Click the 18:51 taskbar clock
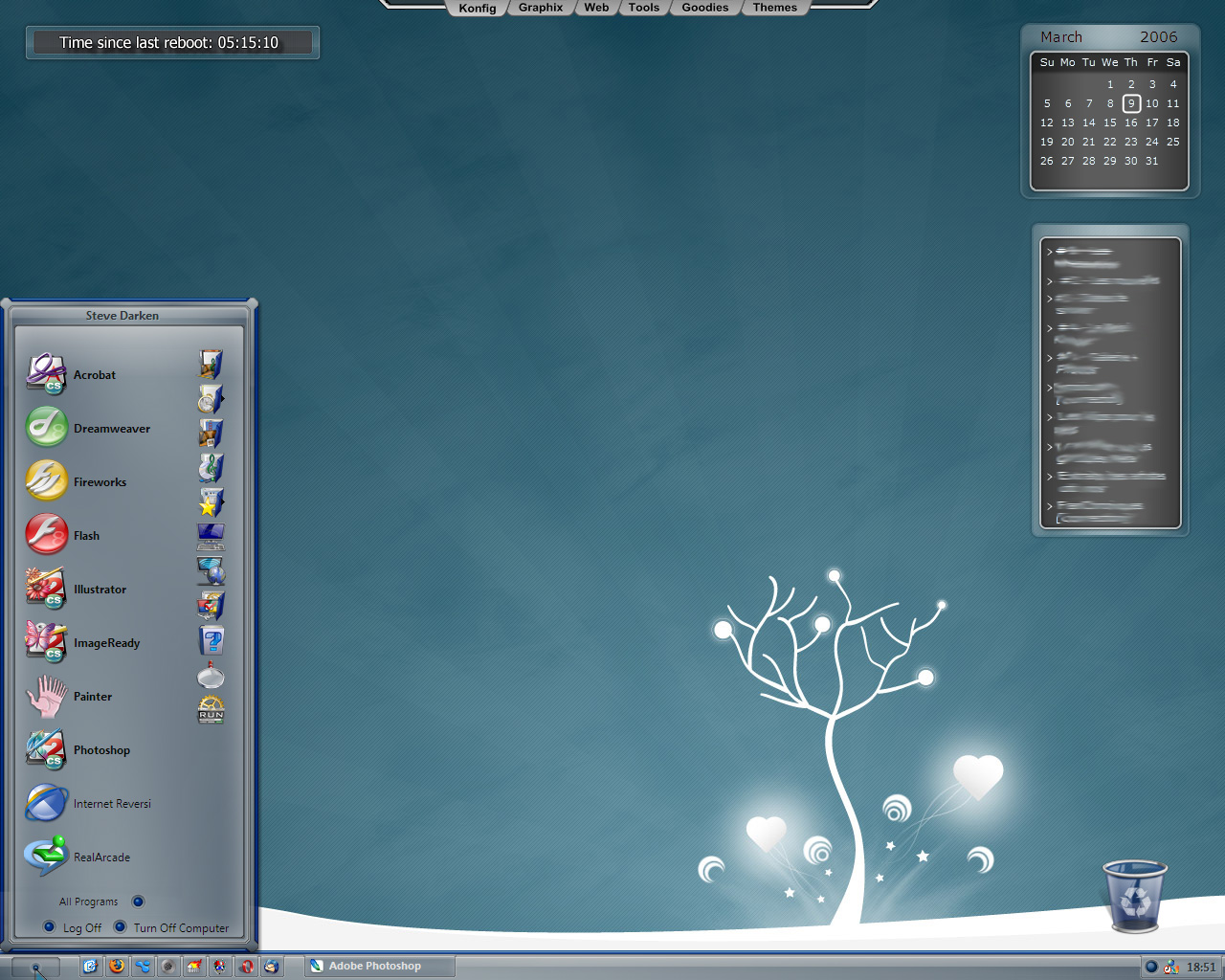The image size is (1225, 980). tap(1201, 968)
